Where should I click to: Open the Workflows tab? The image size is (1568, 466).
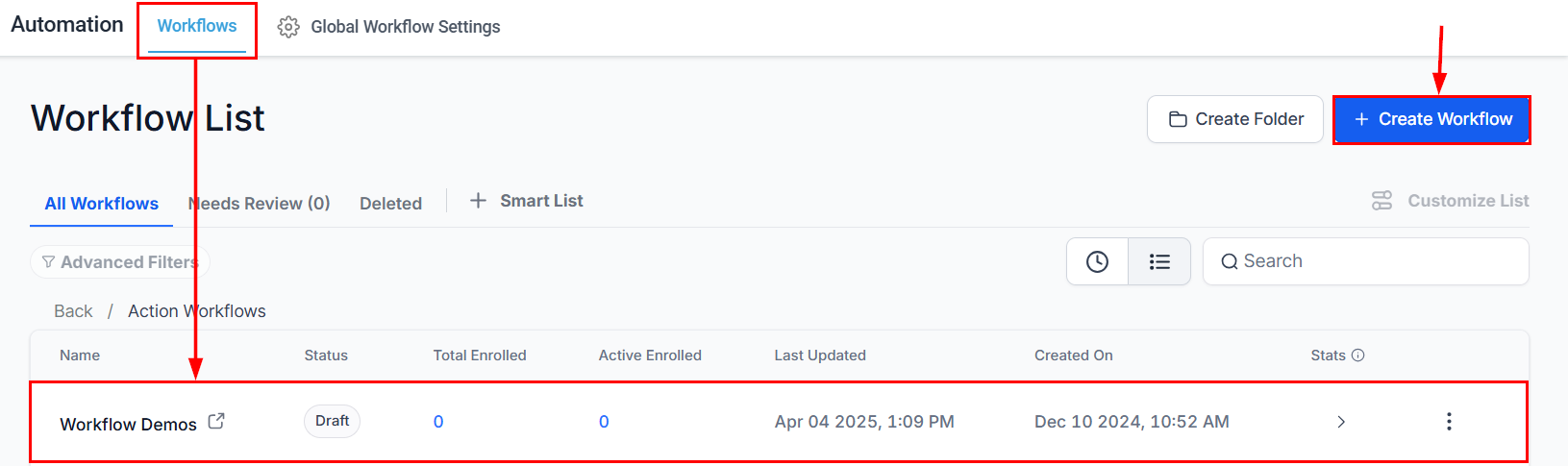click(x=197, y=26)
